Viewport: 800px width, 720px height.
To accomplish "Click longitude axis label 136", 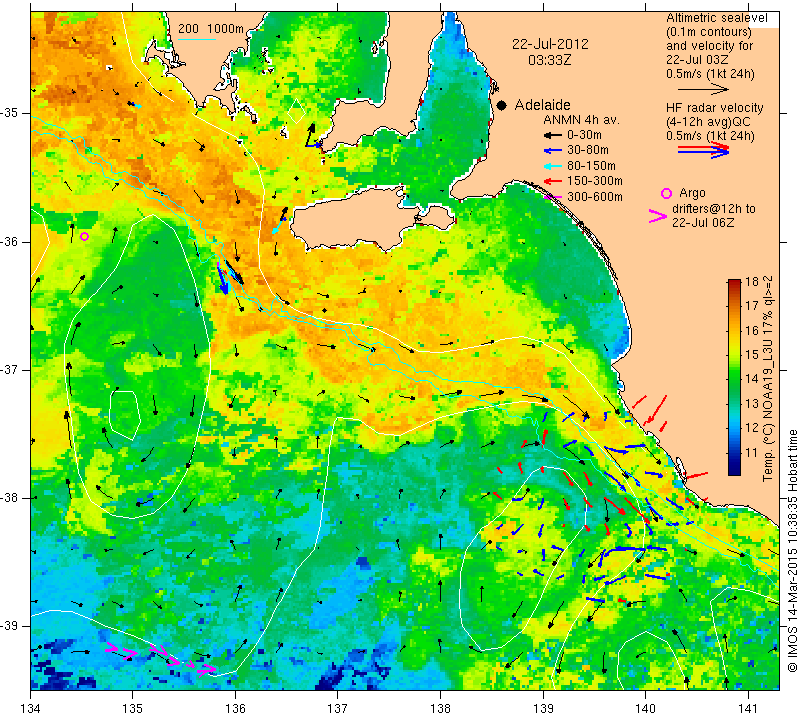I will click(x=235, y=708).
